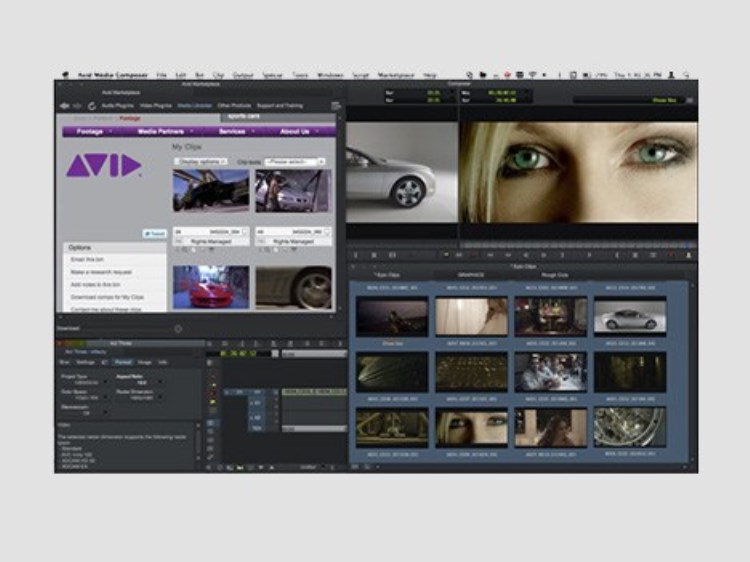Click the Spotlight search icon in menu bar

[686, 75]
